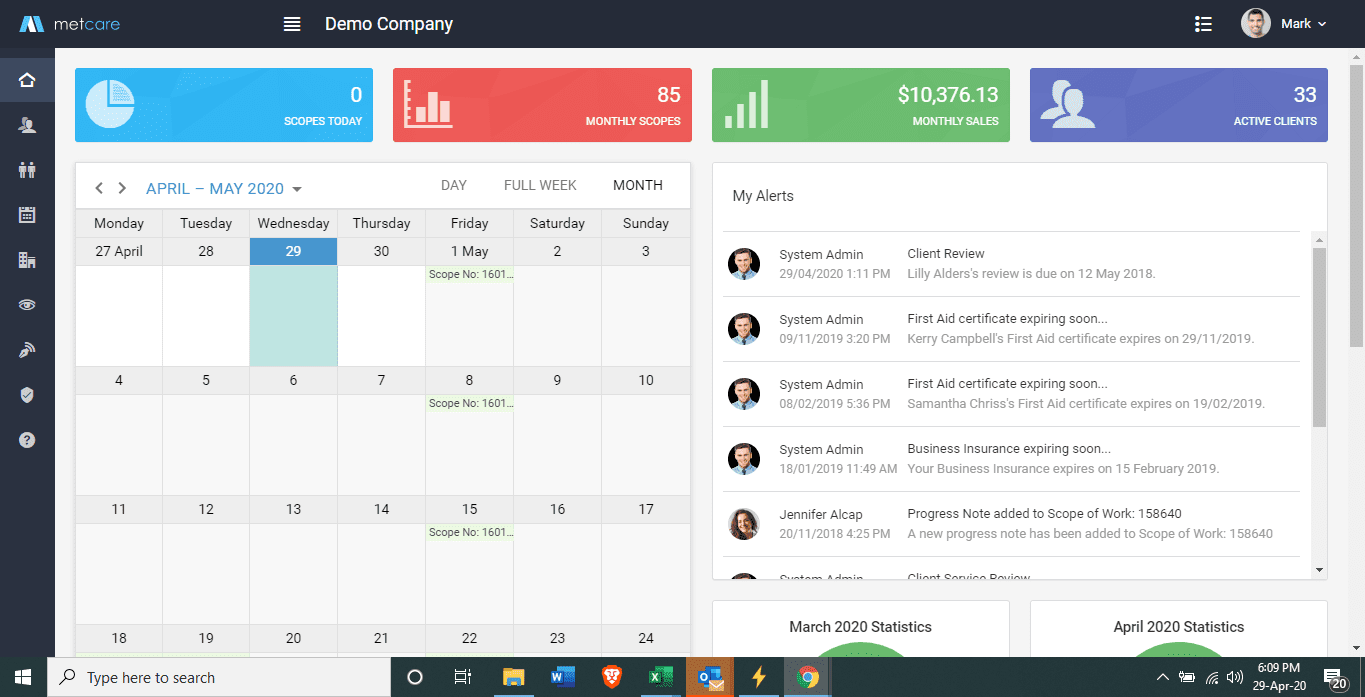Switch the calendar to Day view
The image size is (1365, 697).
click(454, 185)
